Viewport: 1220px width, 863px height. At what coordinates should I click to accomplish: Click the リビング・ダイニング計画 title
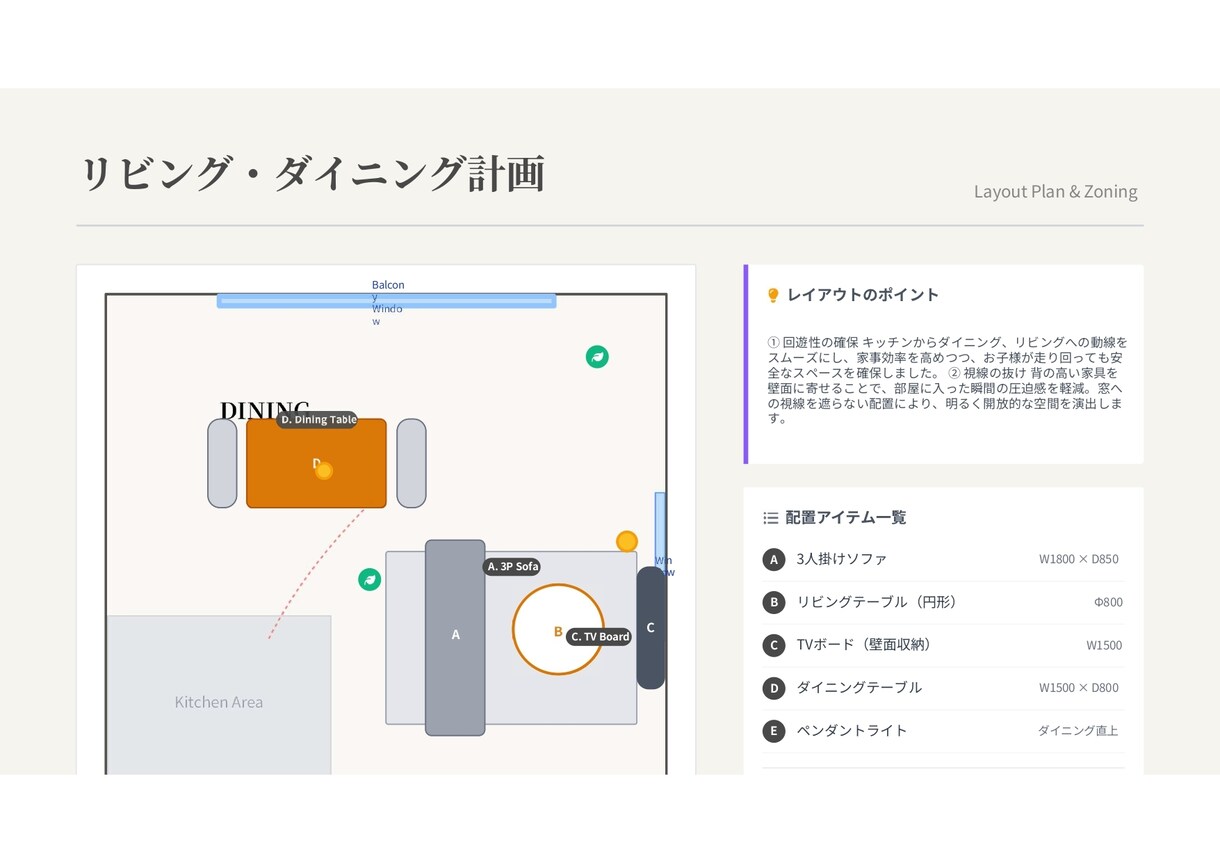point(312,173)
